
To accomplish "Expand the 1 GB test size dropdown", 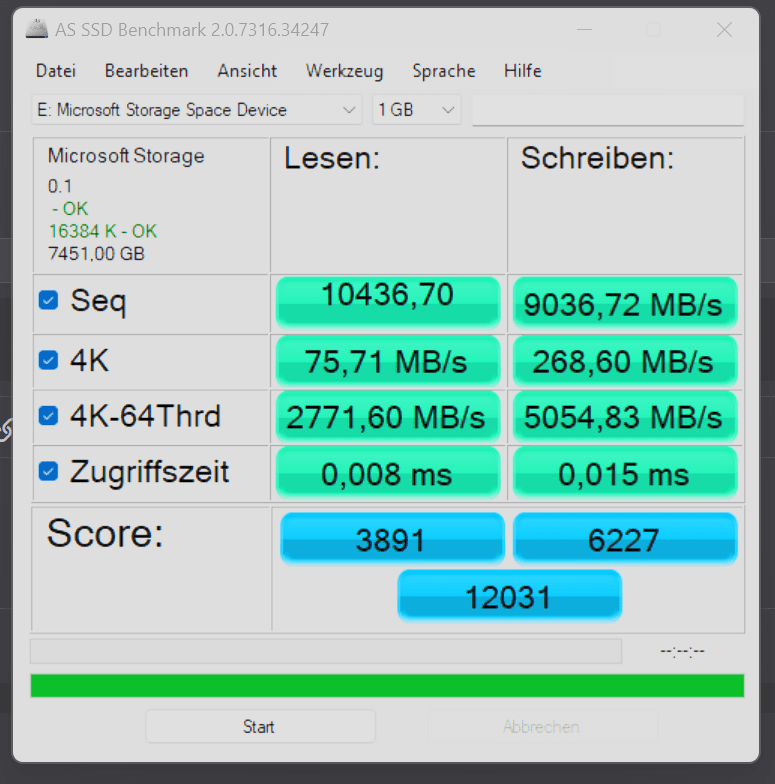I will 416,110.
